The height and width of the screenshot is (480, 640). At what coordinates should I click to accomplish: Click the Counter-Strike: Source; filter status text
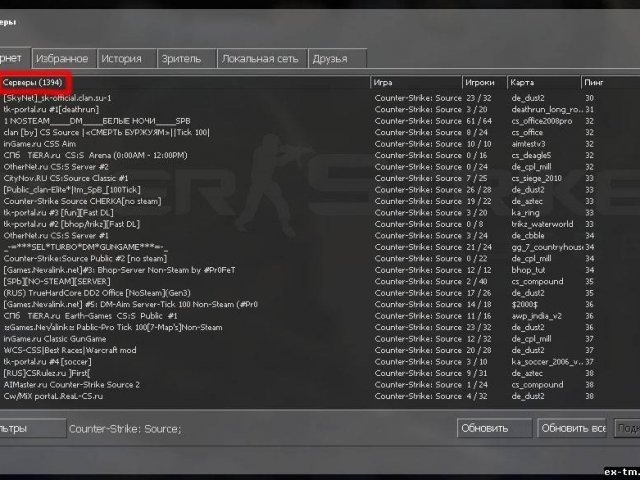pyautogui.click(x=125, y=429)
